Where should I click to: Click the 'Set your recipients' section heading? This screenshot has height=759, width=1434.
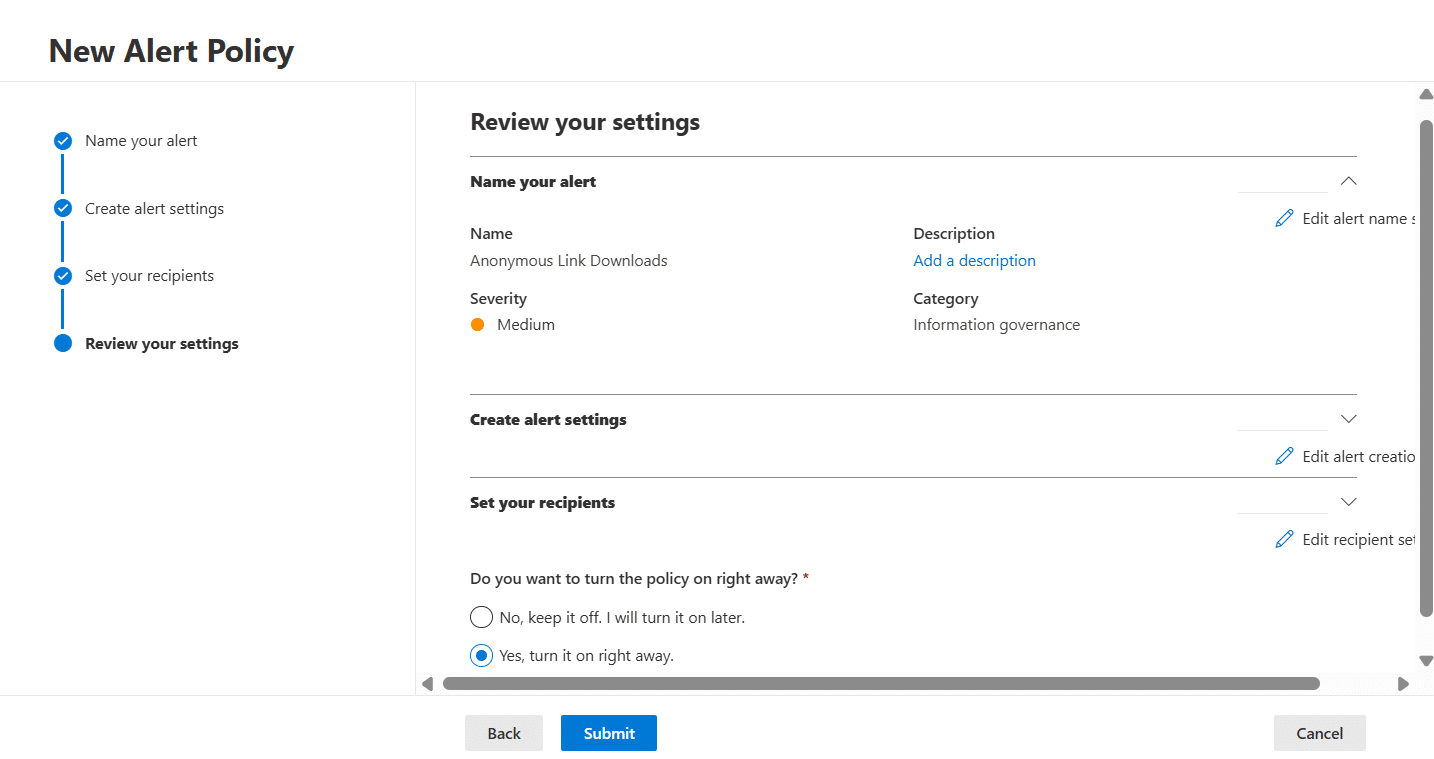point(542,503)
